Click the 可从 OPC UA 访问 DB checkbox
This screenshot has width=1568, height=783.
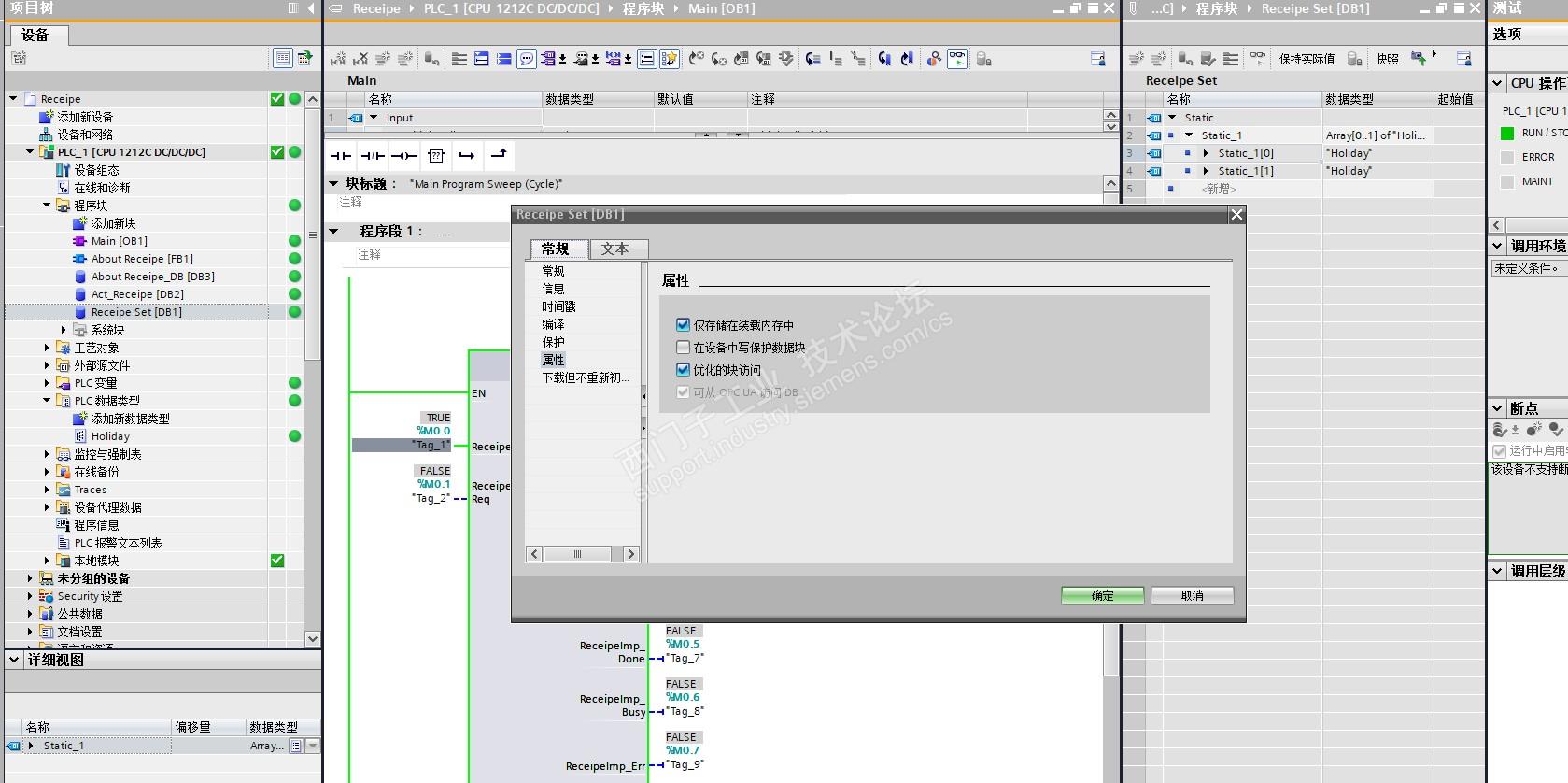(683, 392)
